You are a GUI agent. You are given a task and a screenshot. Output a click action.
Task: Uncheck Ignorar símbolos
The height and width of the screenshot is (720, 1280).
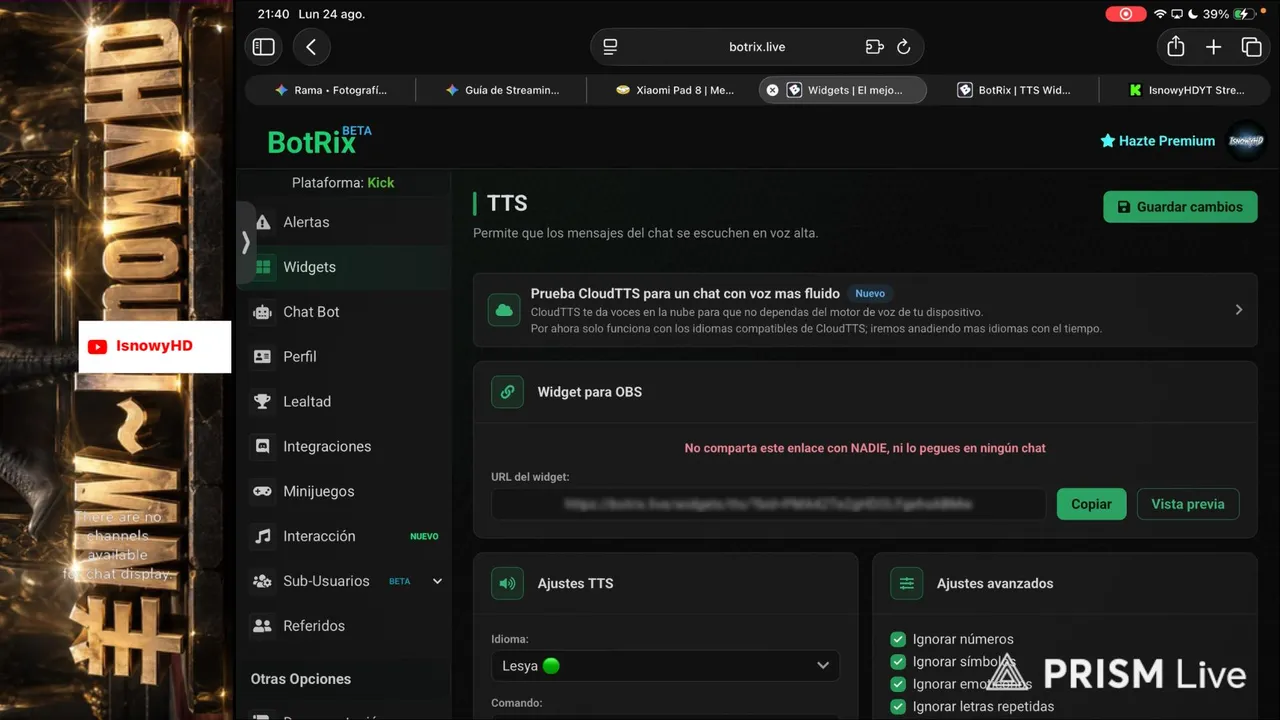pos(898,662)
